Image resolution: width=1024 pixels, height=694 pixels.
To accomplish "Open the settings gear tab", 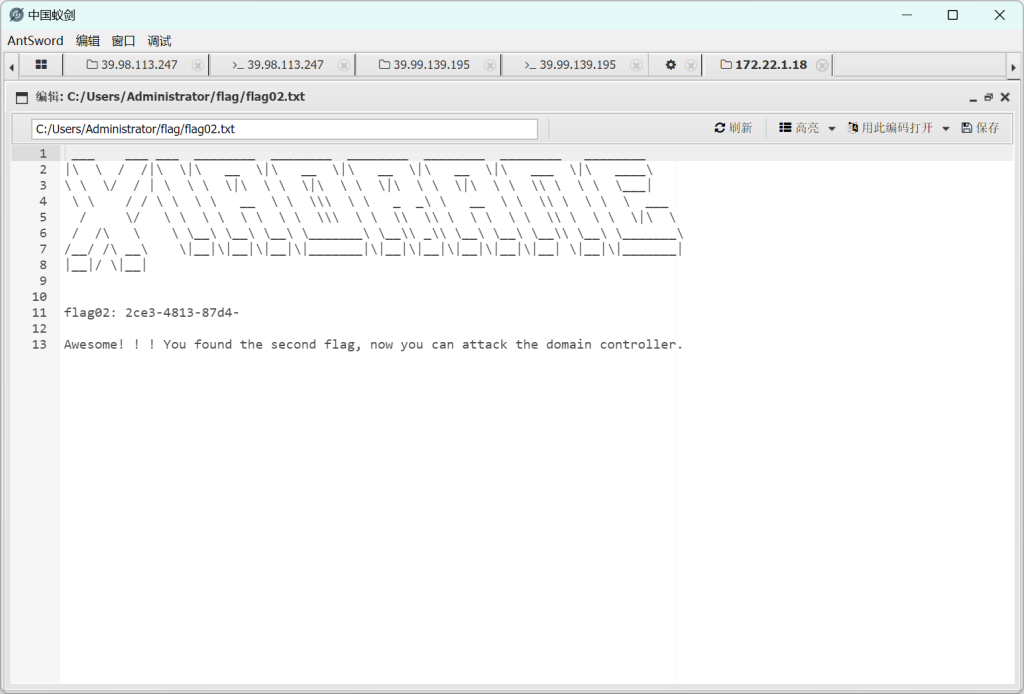I will (671, 65).
